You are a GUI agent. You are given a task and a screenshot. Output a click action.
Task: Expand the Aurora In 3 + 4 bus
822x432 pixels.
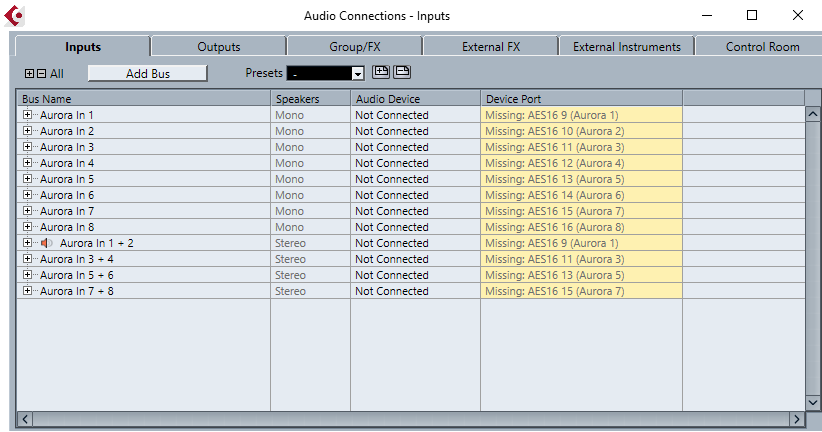[27, 259]
